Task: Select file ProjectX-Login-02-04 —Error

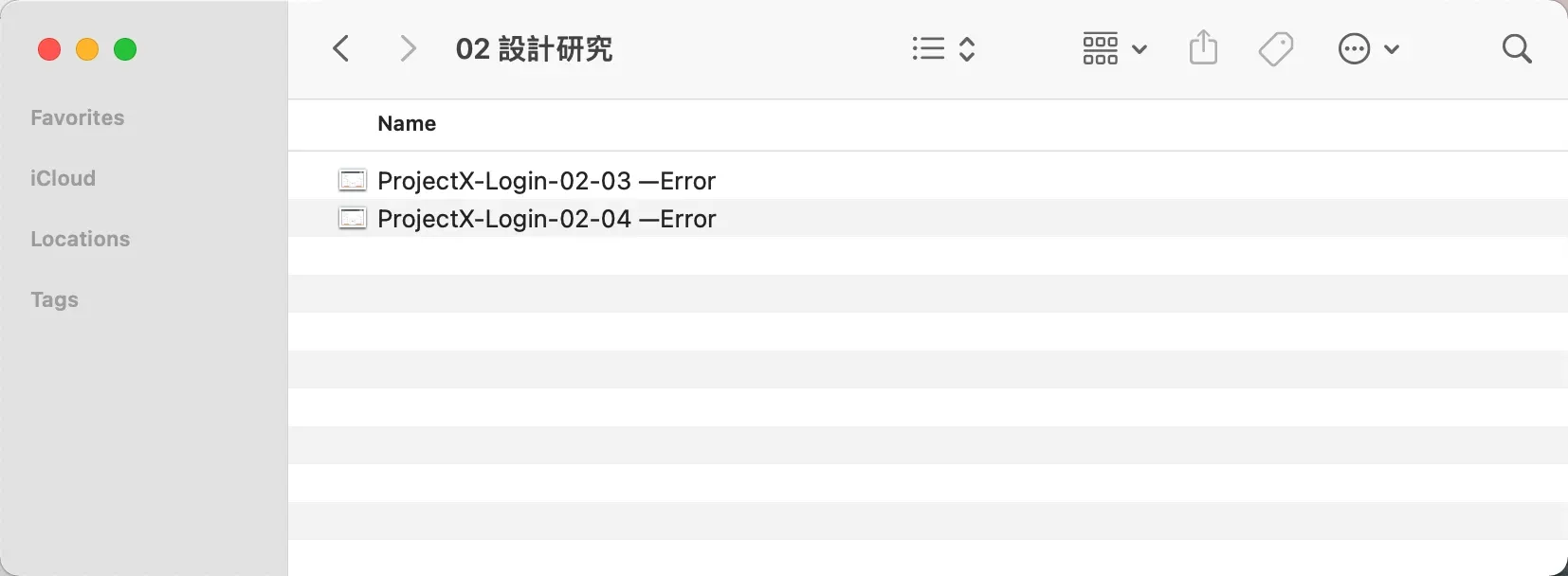Action: pos(546,219)
